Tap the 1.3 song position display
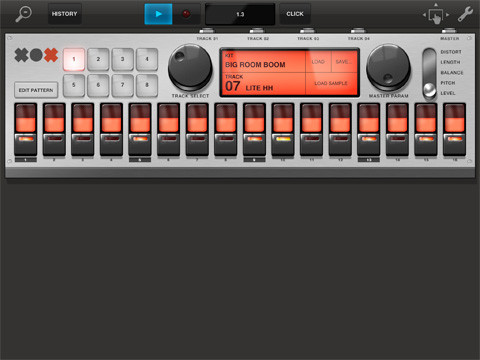Viewport: 480px width, 360px height. pyautogui.click(x=240, y=14)
